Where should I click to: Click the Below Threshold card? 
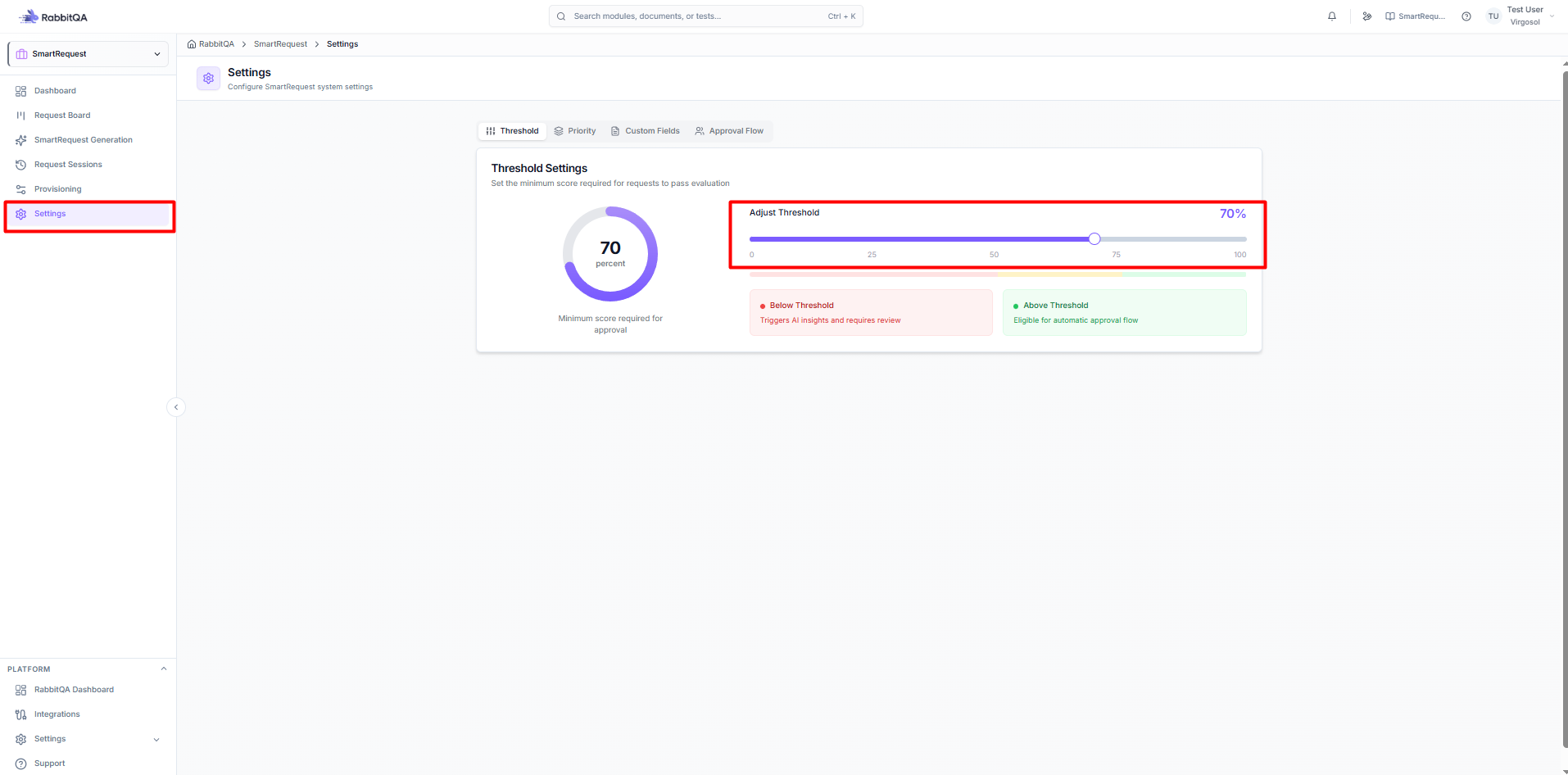click(871, 312)
